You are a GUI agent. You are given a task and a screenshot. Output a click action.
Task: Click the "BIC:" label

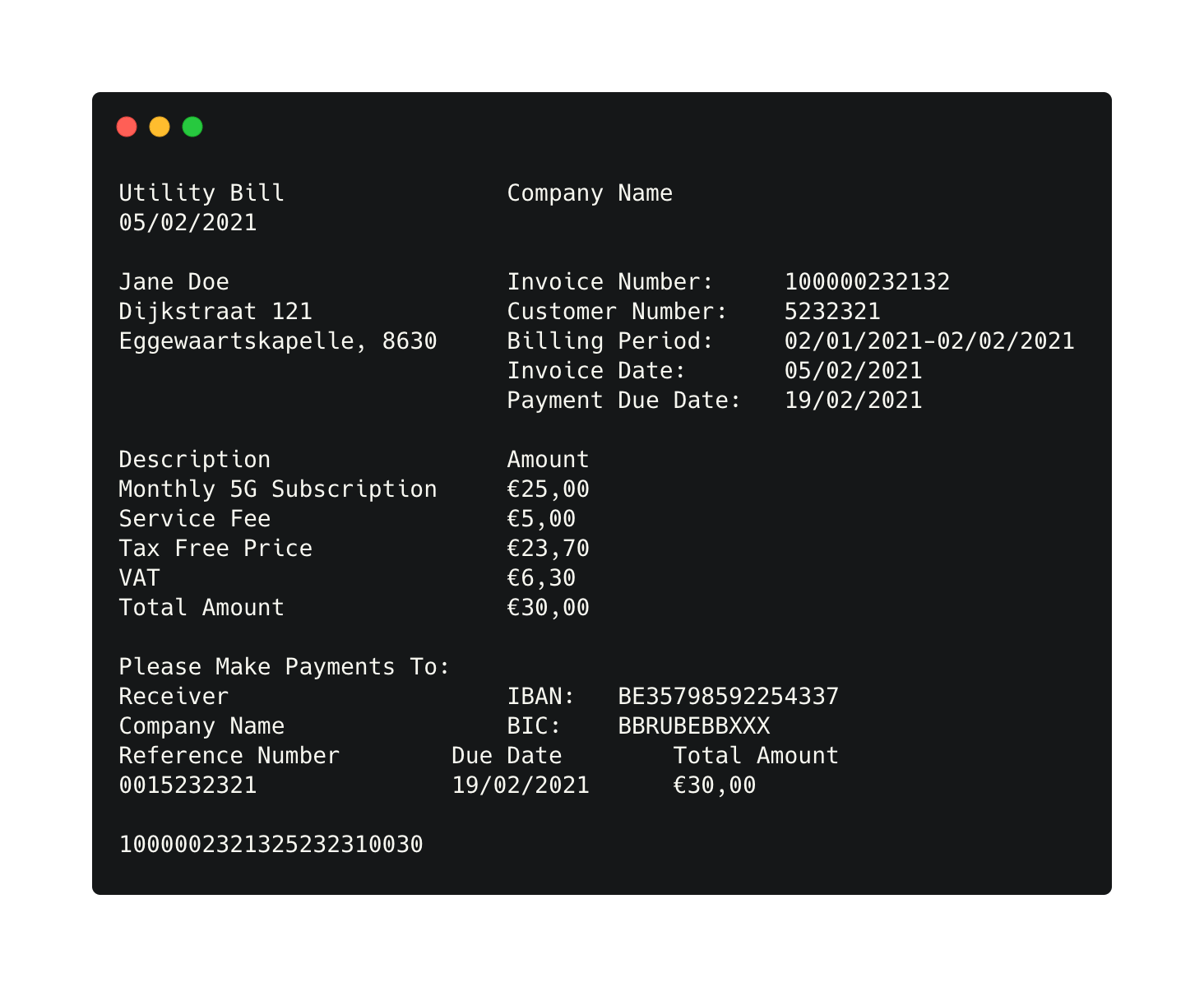click(534, 725)
